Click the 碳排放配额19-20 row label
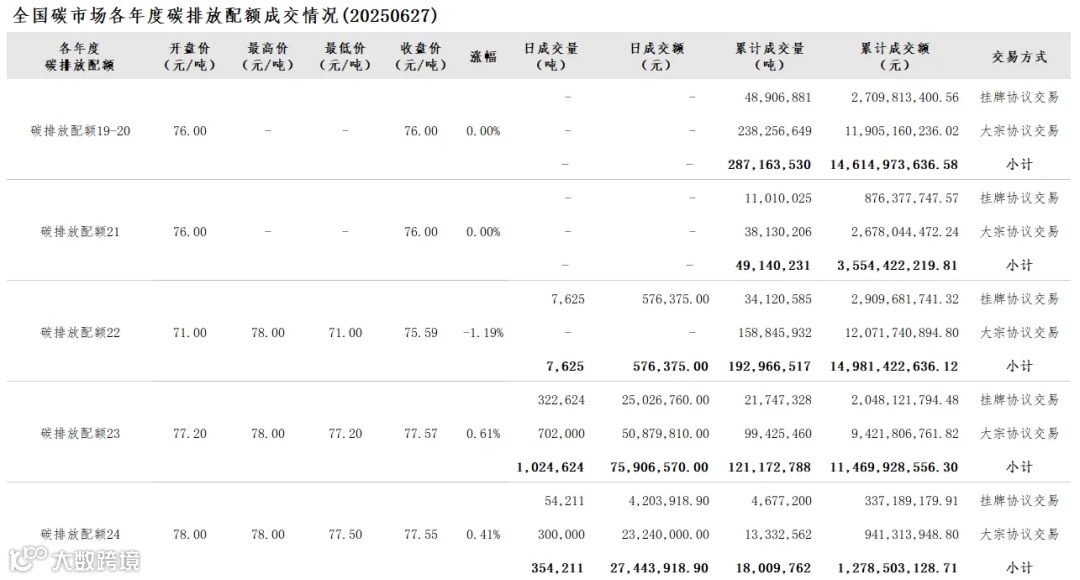Image resolution: width=1080 pixels, height=580 pixels. point(80,131)
